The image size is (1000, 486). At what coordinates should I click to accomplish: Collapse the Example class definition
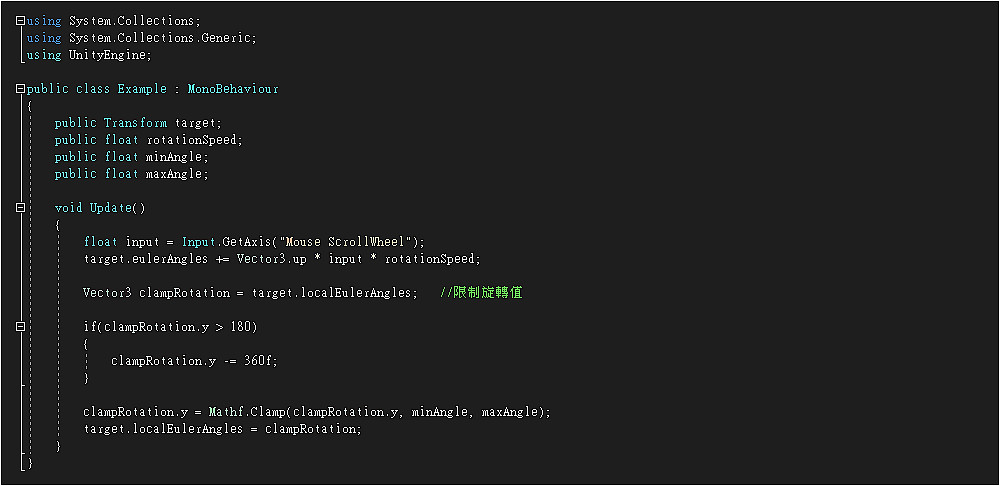(x=20, y=89)
